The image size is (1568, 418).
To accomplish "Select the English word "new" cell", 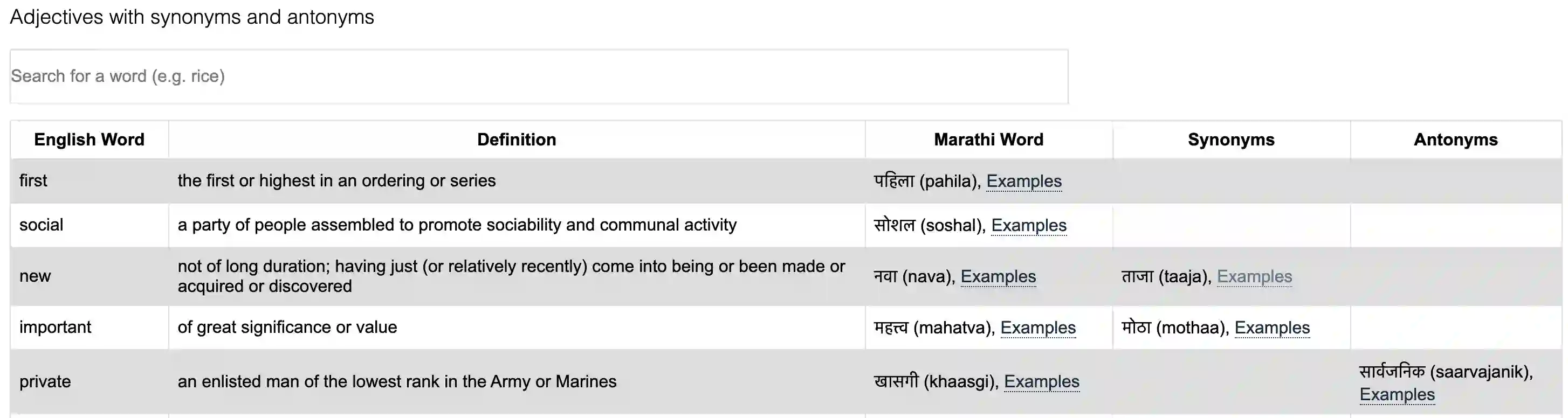I will pos(35,276).
